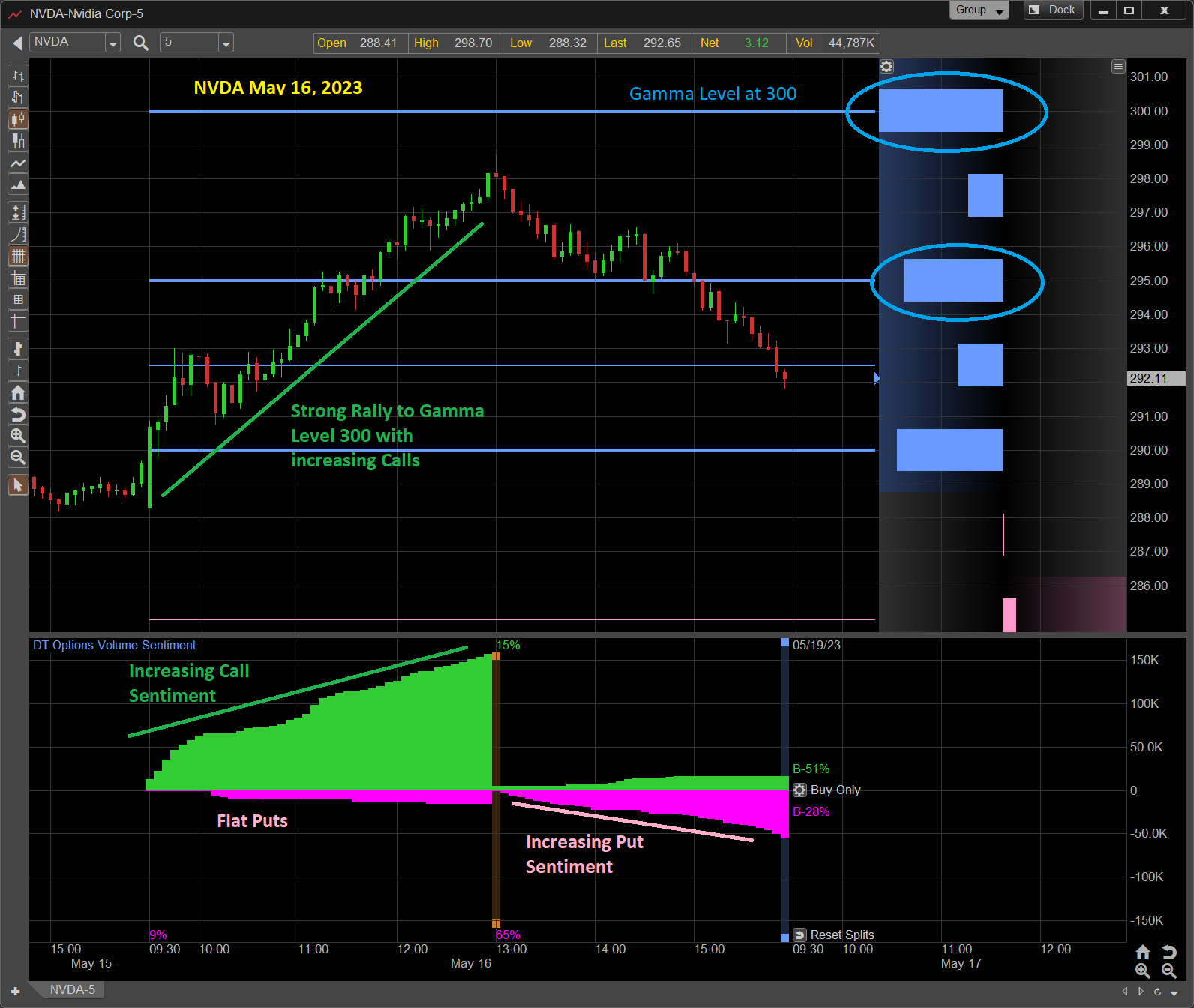Click the Net change 3.12
Image resolution: width=1194 pixels, height=1008 pixels.
click(x=757, y=43)
